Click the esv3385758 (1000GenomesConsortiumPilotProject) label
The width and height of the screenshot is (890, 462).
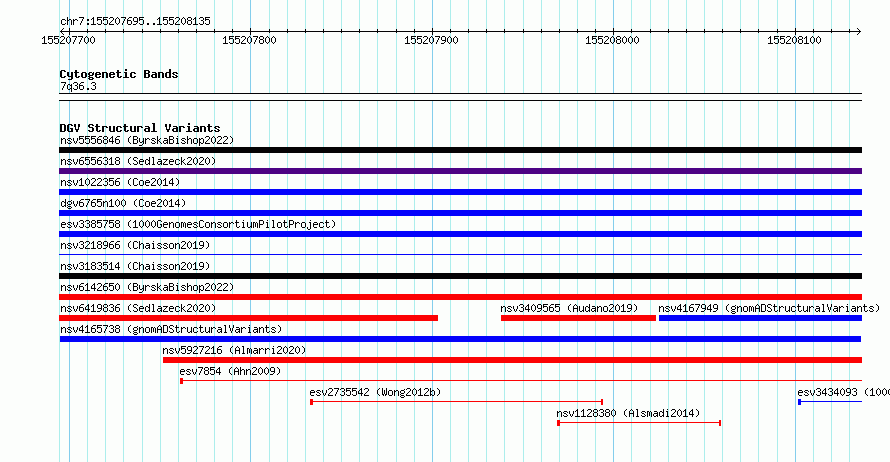198,224
